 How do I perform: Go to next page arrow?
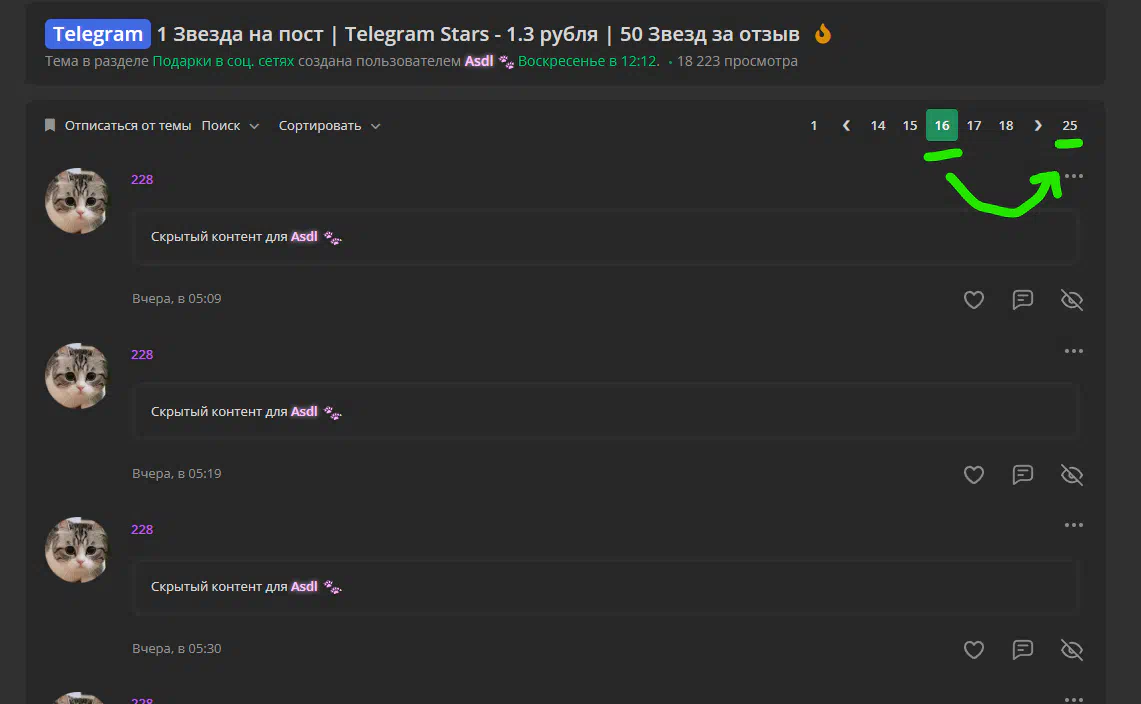[x=1038, y=125]
